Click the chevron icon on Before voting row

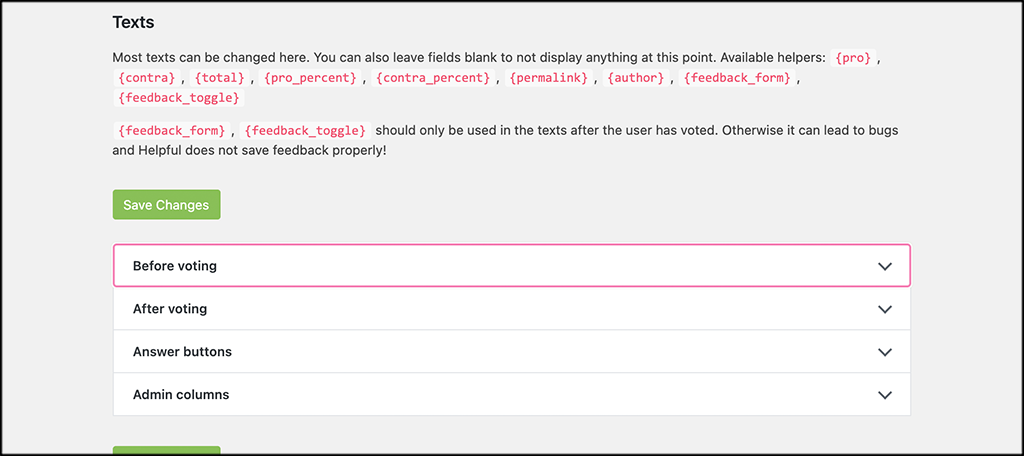click(x=885, y=267)
